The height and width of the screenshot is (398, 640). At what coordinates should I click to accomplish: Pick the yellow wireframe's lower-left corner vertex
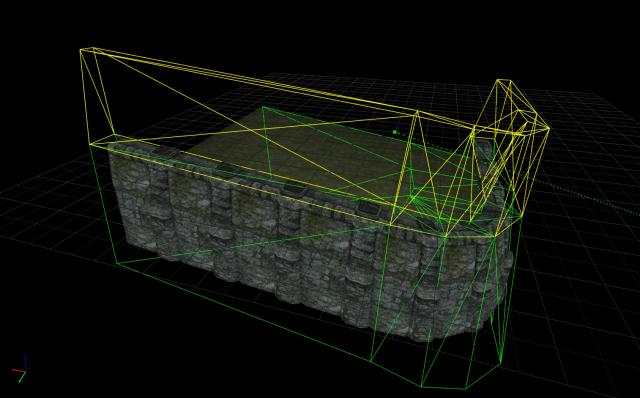[91, 144]
